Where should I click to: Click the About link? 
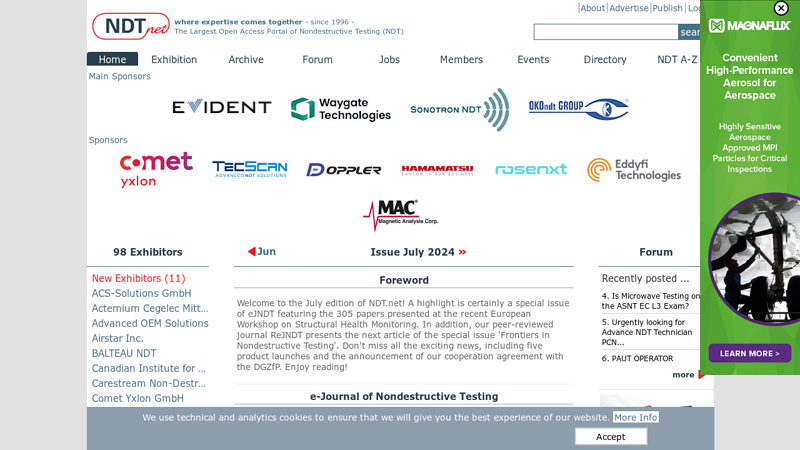(592, 8)
